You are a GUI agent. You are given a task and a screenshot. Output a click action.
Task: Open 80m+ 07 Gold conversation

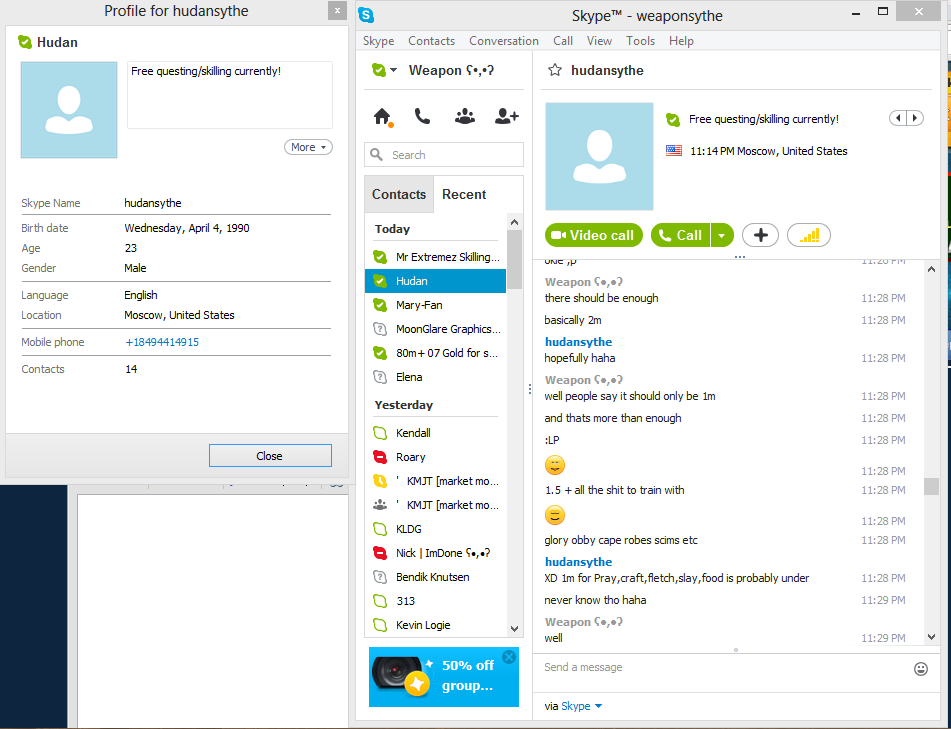click(435, 353)
